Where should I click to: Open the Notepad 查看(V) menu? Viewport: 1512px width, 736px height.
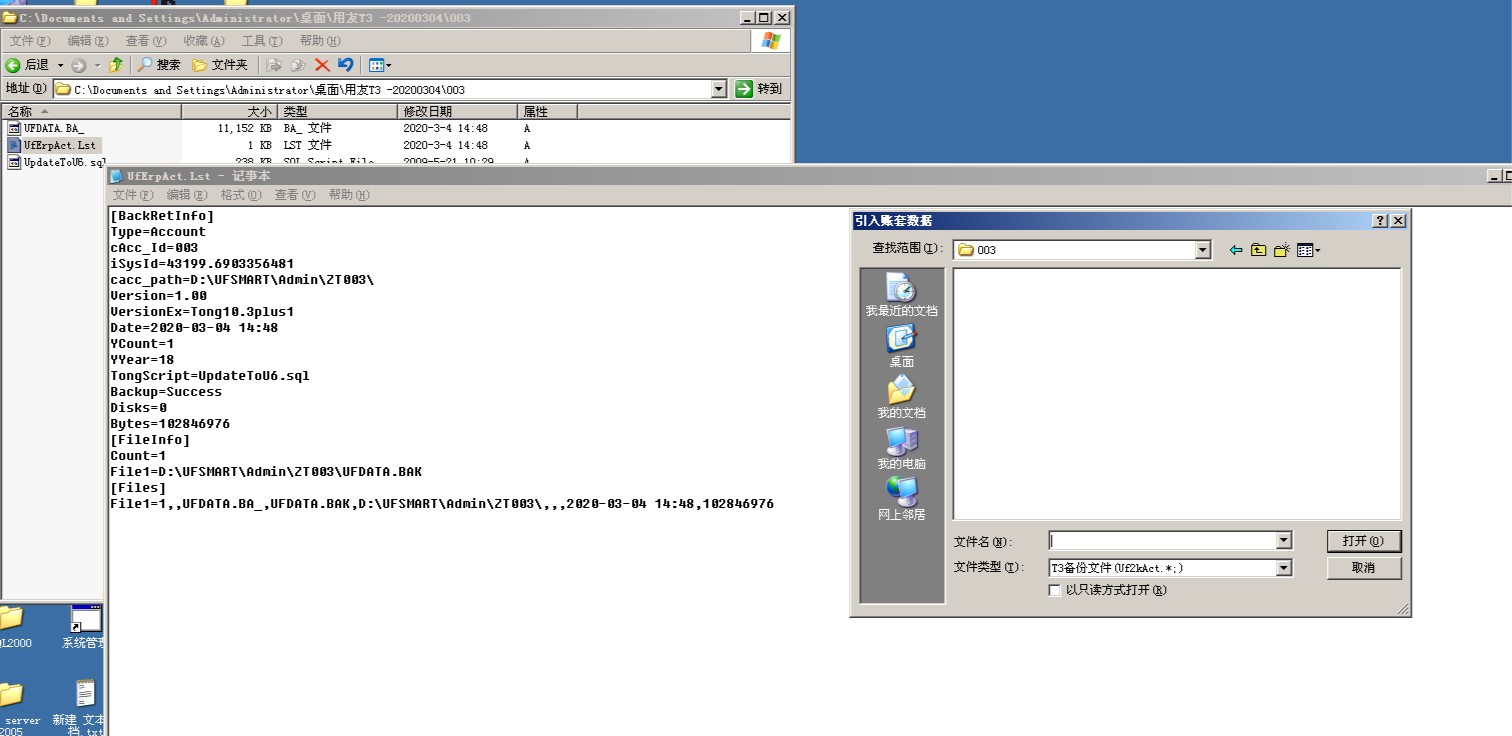point(295,195)
